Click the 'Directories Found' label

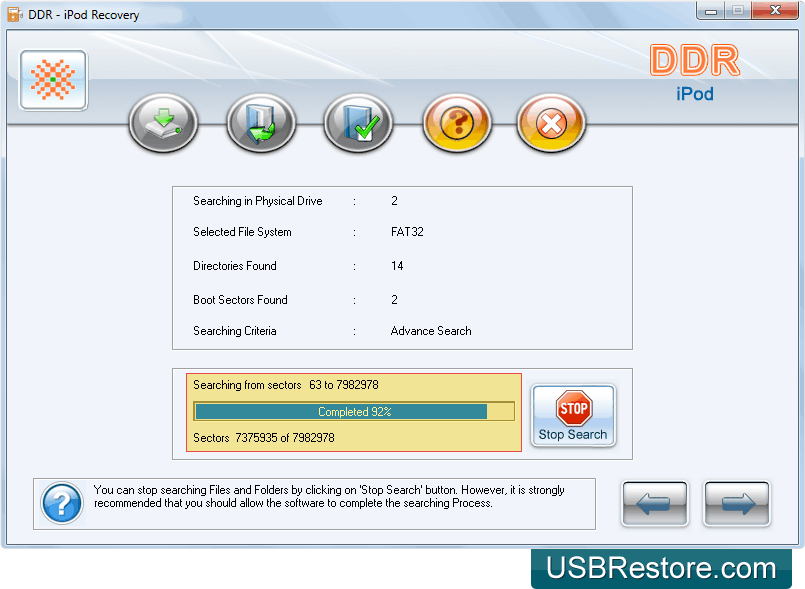point(235,265)
